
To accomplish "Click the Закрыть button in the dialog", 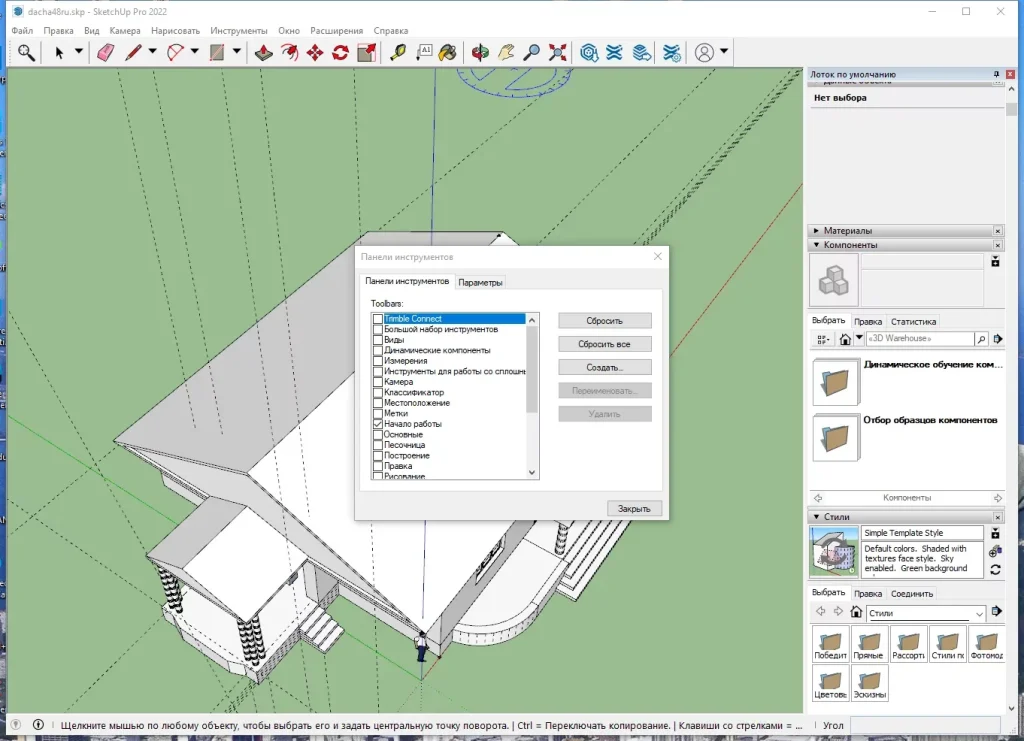I will pos(634,508).
